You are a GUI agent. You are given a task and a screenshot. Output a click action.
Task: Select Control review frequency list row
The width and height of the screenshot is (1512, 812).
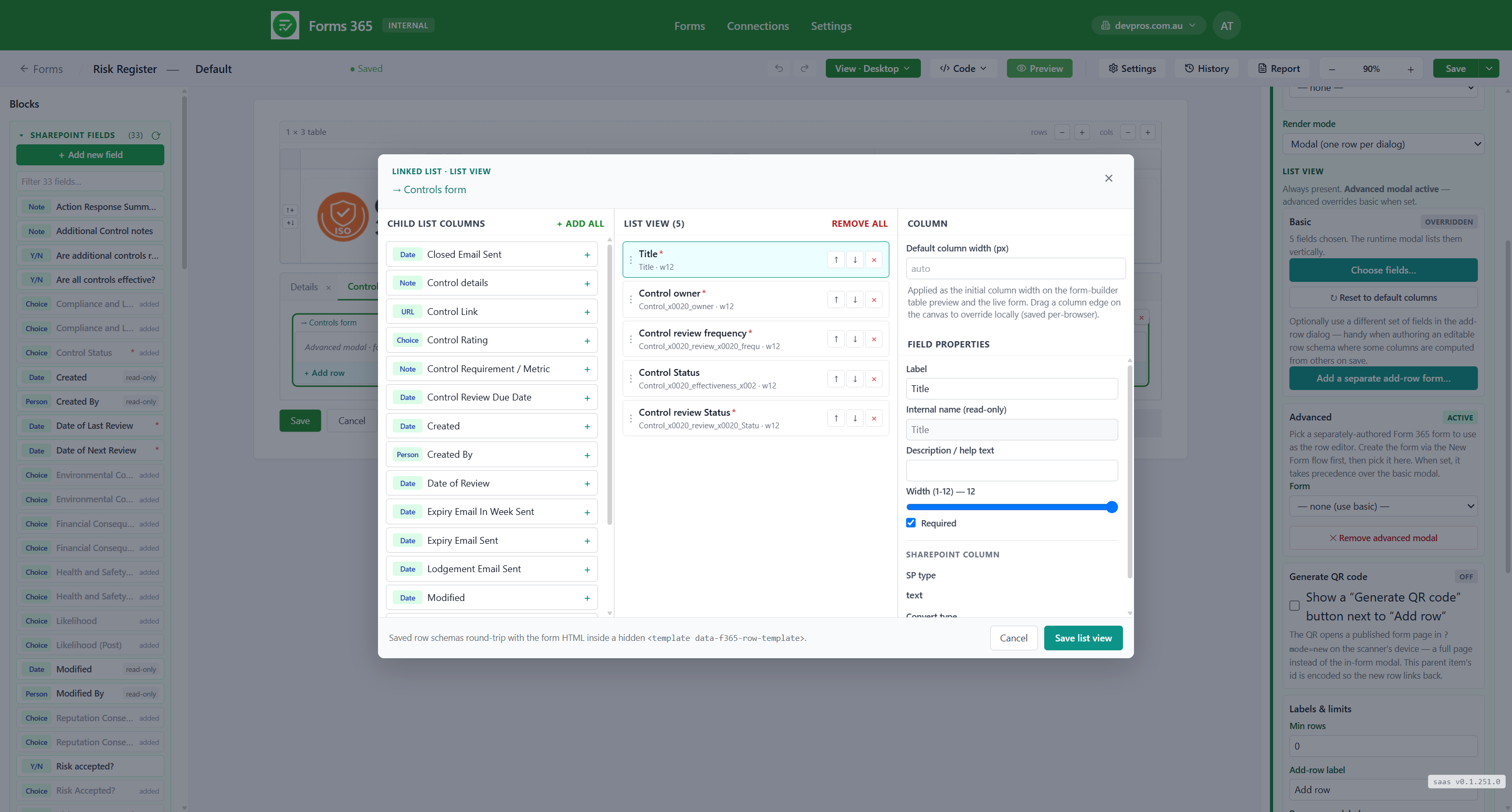[755, 339]
